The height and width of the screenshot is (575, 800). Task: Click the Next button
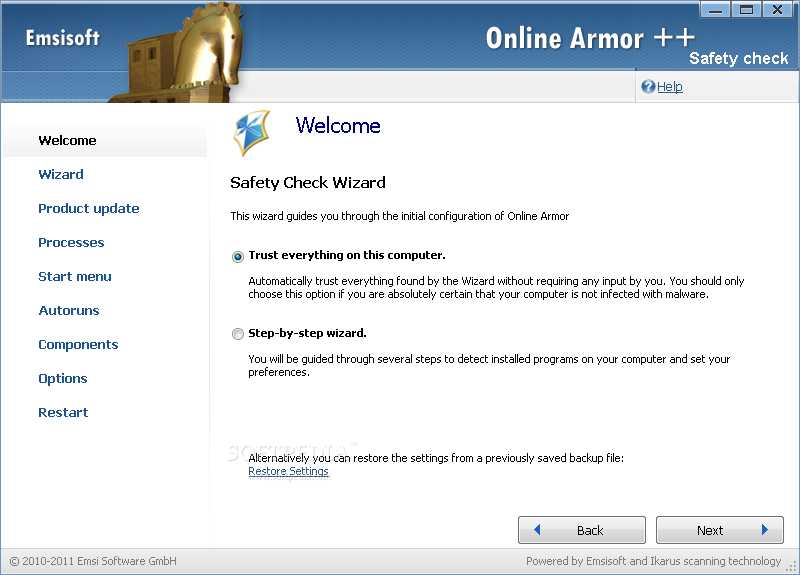pos(719,530)
